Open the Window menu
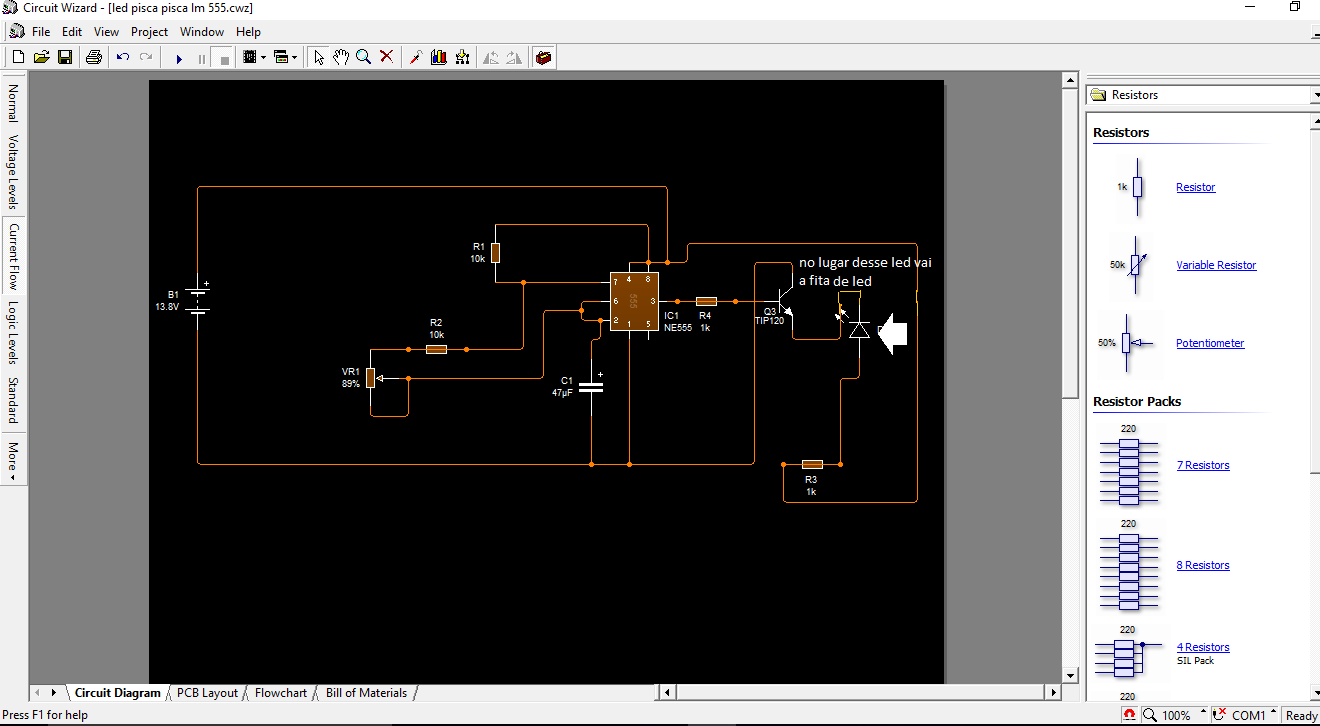 point(202,32)
